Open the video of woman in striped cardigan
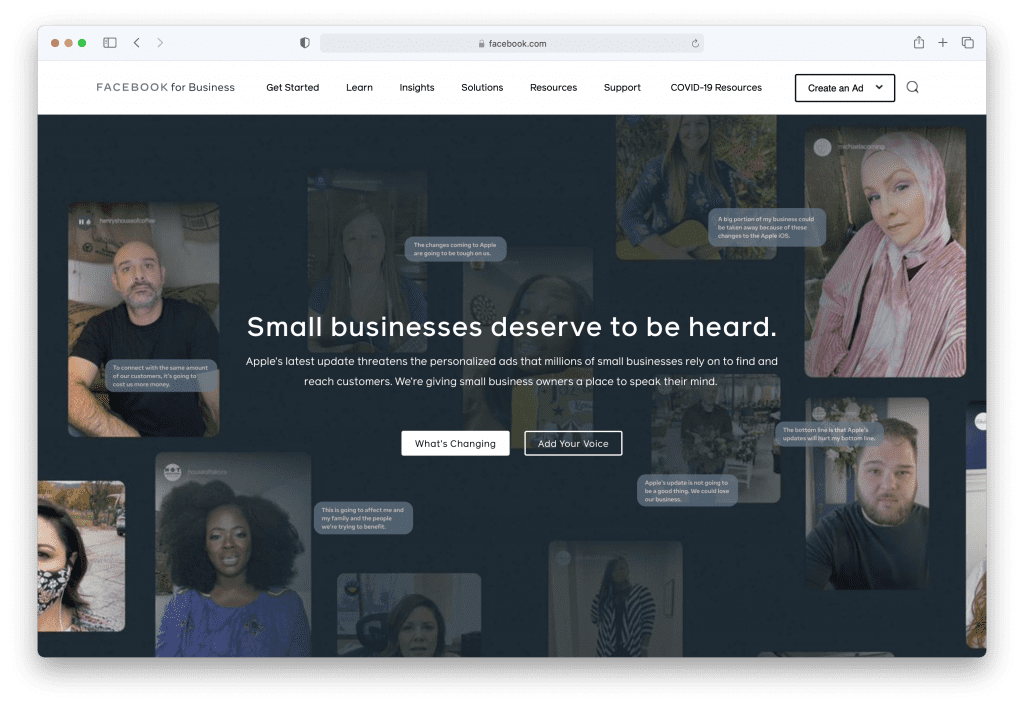 pyautogui.click(x=615, y=599)
